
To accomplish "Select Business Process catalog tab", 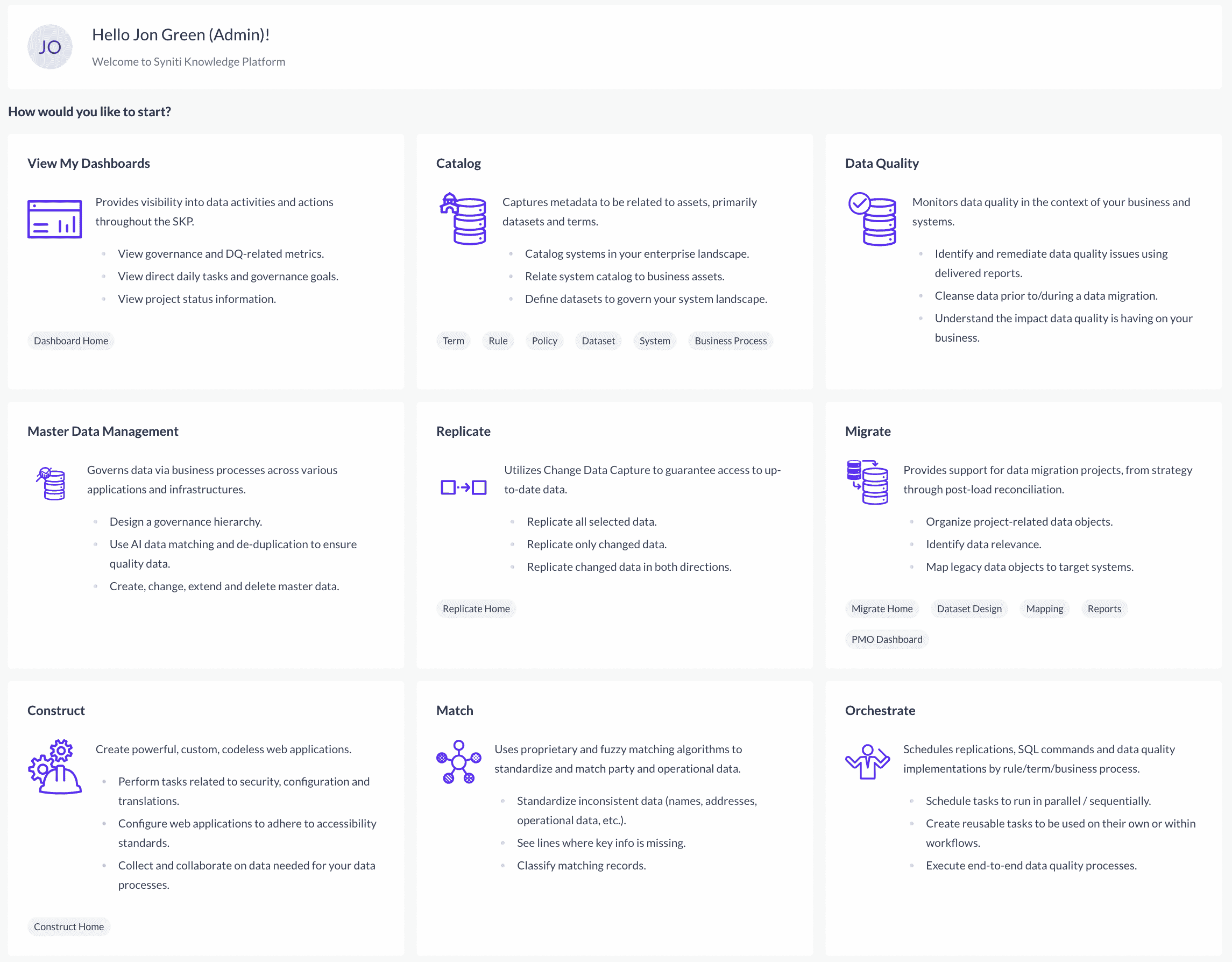I will click(731, 340).
